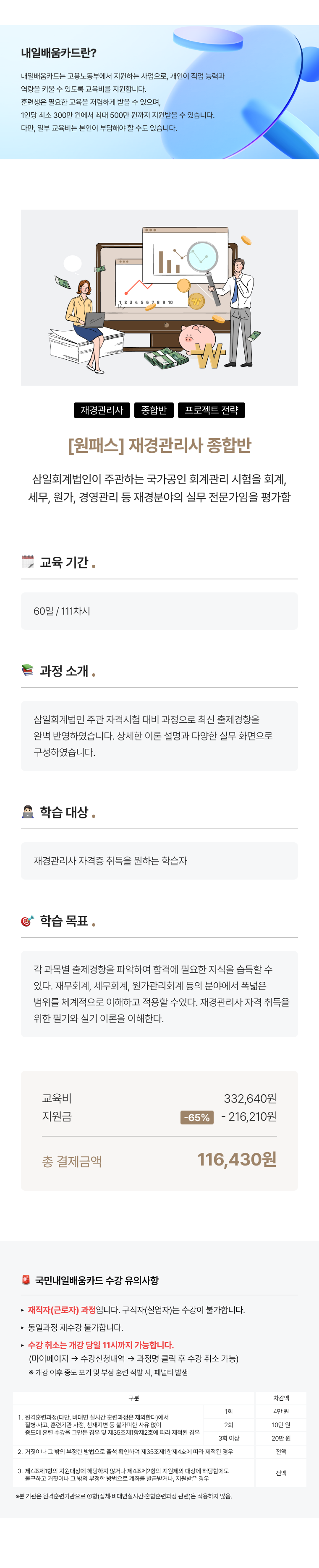
Task: Click the stacked books icon beside 과정 소개
Action: 27,670
